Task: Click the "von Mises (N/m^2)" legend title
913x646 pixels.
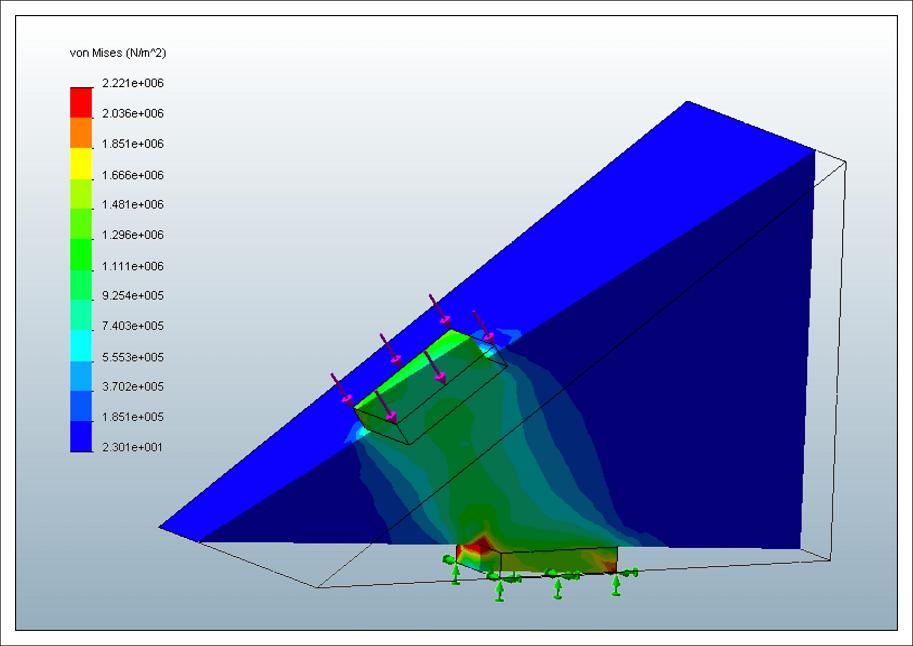Action: tap(118, 53)
